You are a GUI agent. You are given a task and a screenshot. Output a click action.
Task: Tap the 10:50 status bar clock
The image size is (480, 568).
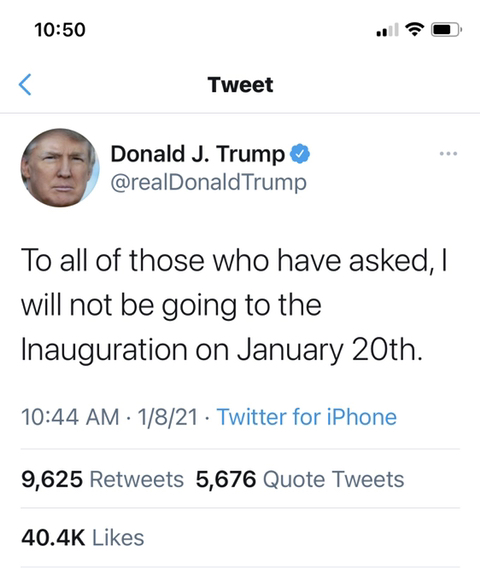[60, 30]
